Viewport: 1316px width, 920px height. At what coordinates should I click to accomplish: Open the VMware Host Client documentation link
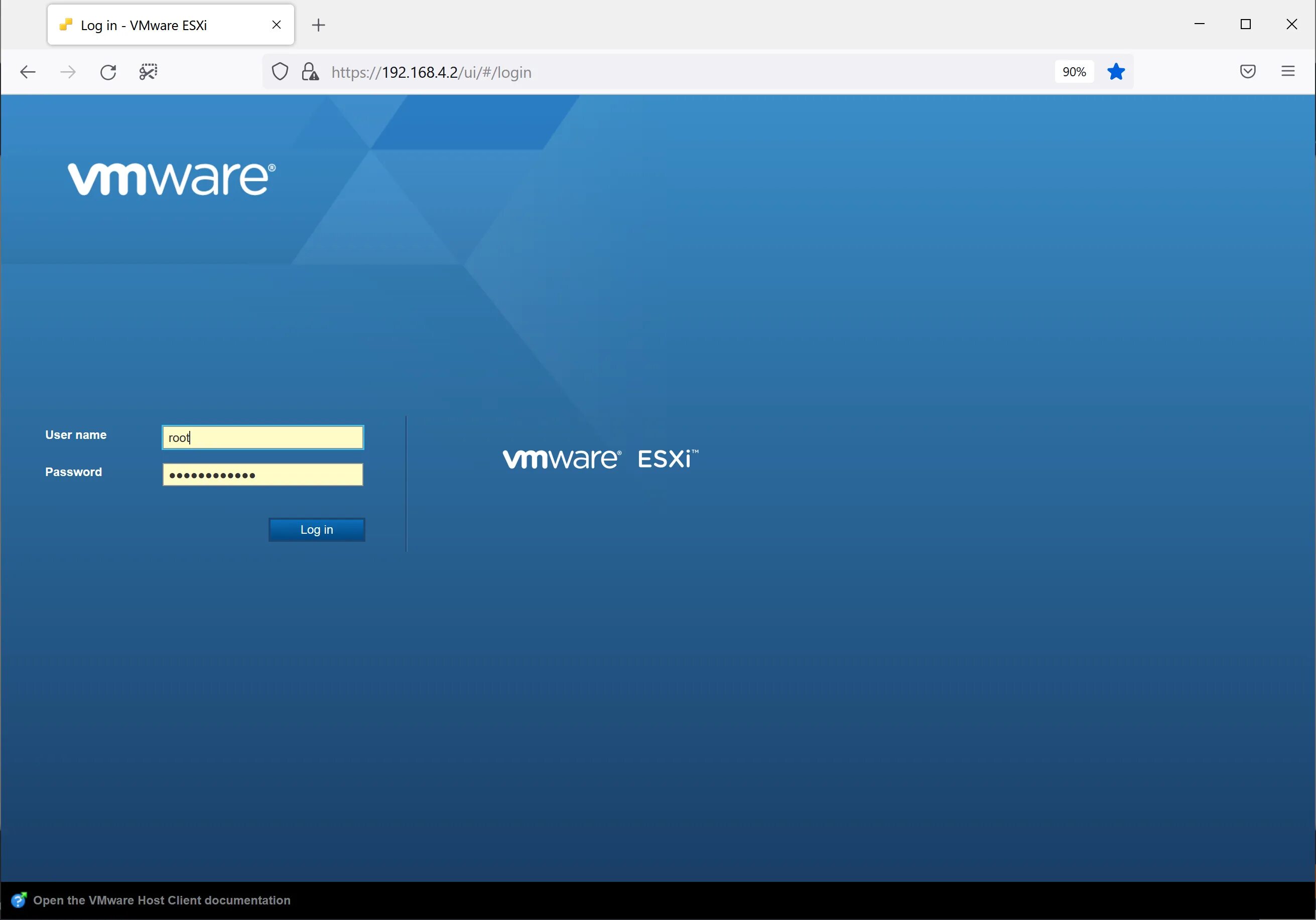(x=162, y=900)
